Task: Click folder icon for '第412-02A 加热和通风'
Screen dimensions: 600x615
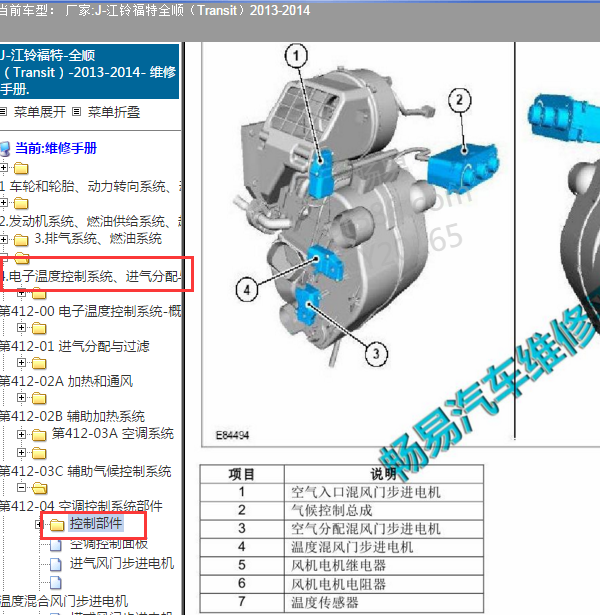Action: (39, 363)
